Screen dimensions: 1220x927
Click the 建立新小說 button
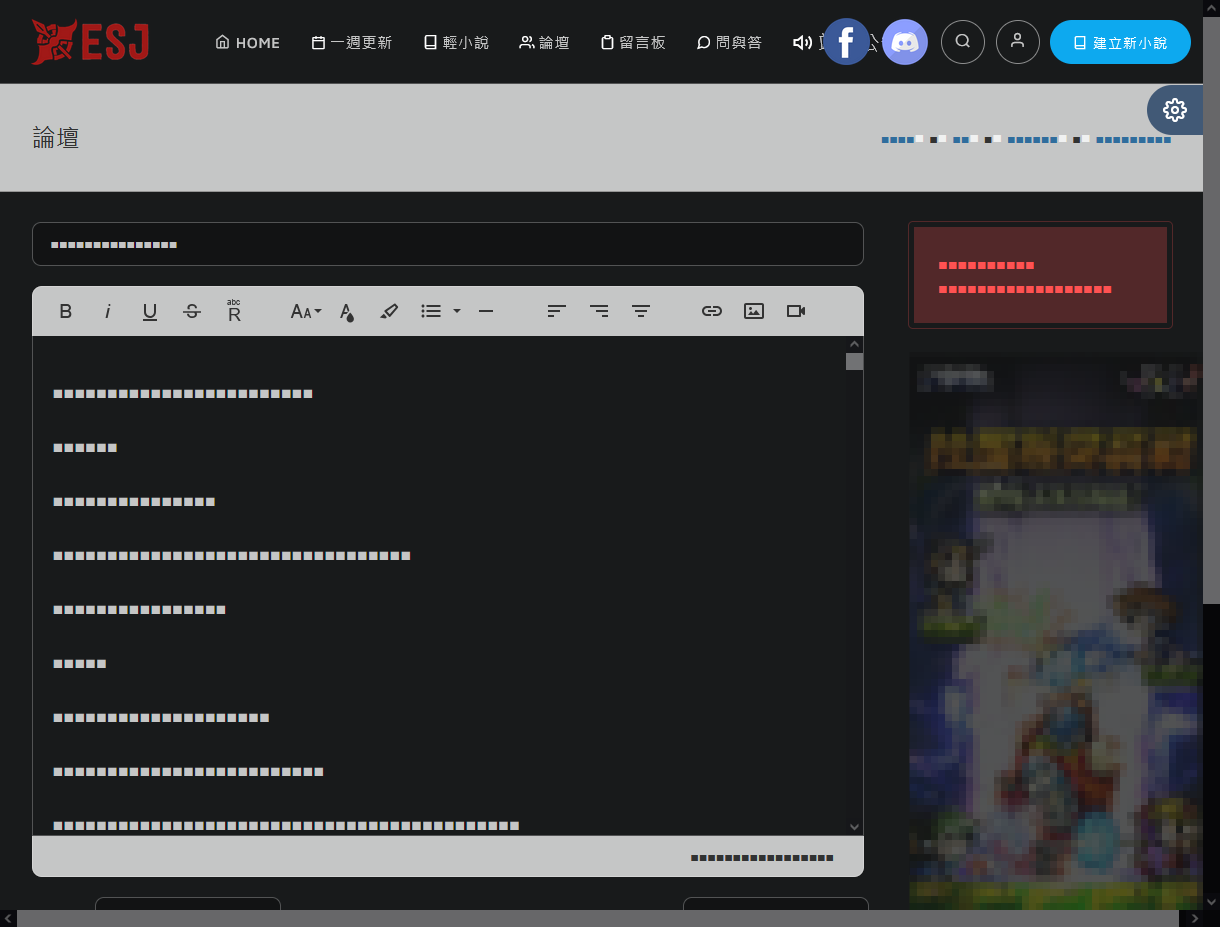tap(1120, 42)
